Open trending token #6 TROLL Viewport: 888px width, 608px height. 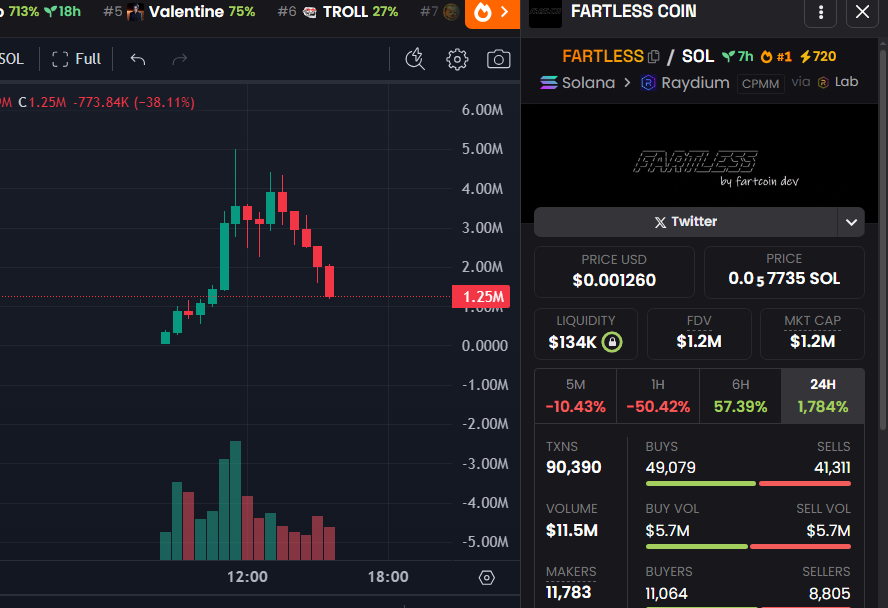pyautogui.click(x=338, y=11)
